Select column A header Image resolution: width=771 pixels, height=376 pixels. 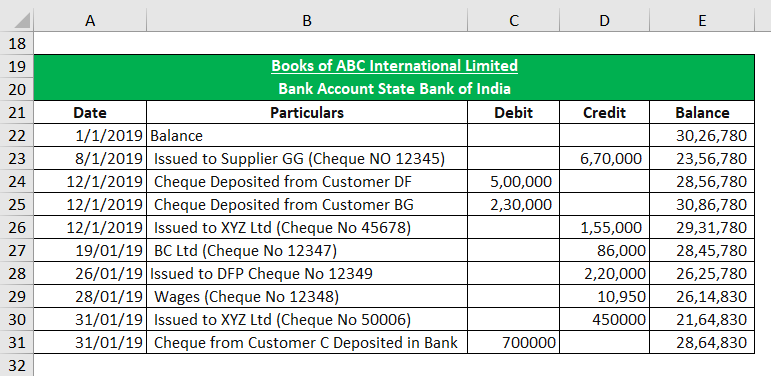tap(90, 21)
